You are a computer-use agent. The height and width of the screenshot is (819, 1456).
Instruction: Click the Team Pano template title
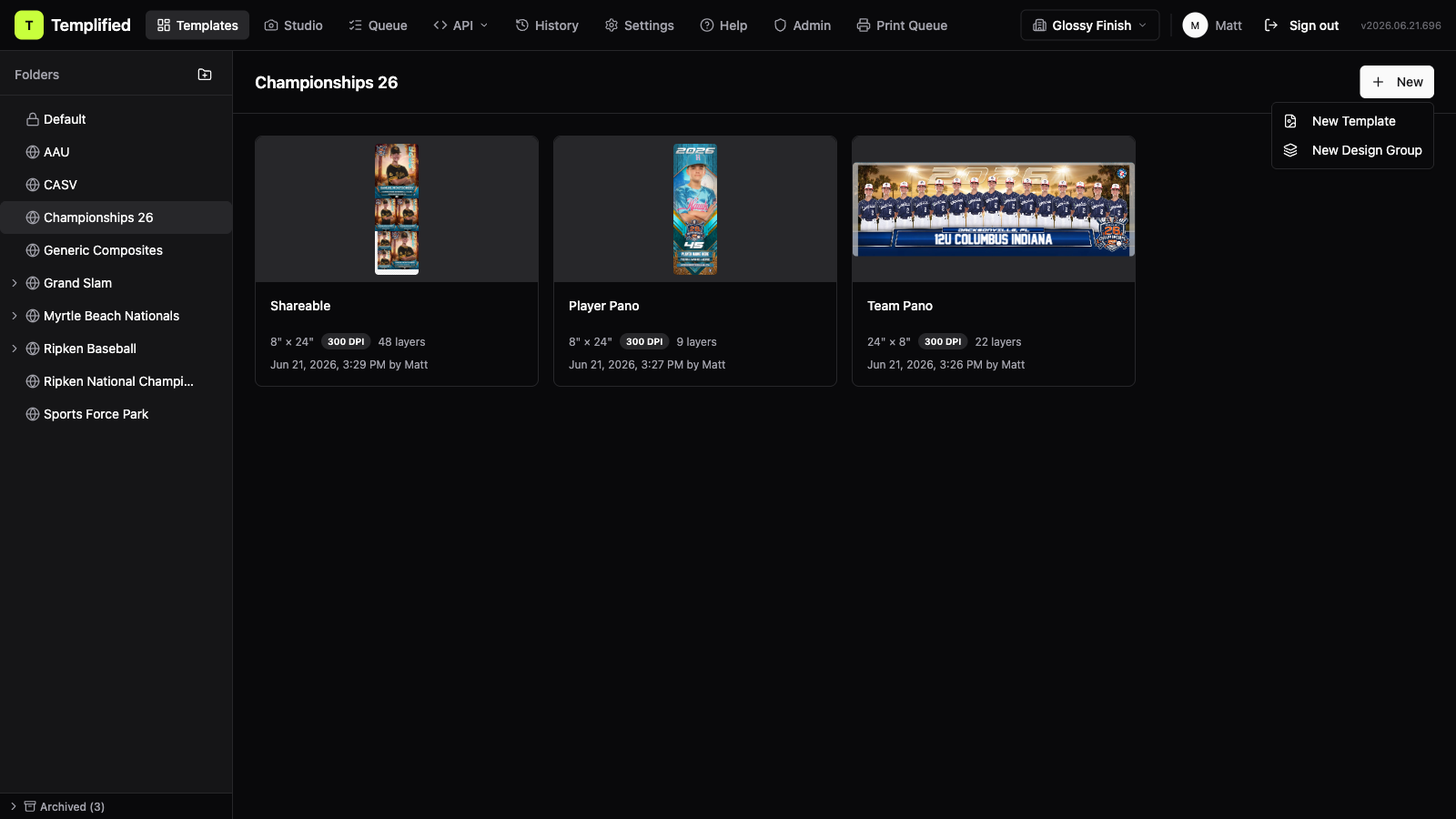tap(900, 306)
